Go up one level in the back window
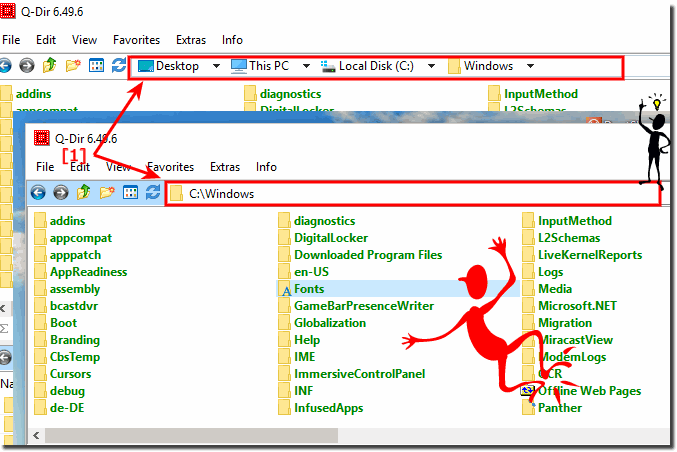The width and height of the screenshot is (677, 452). (x=50, y=65)
